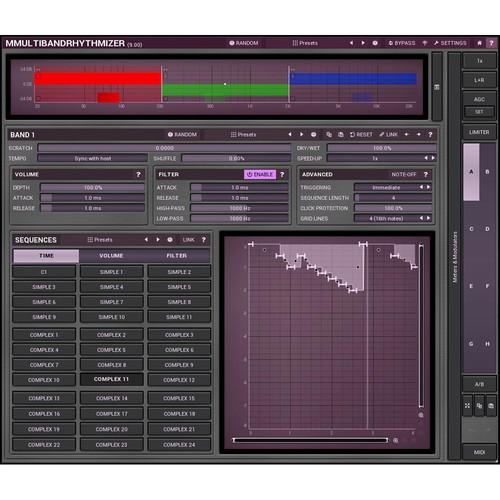Open the Band 1 Presets menu
The width and height of the screenshot is (500, 500).
click(243, 134)
